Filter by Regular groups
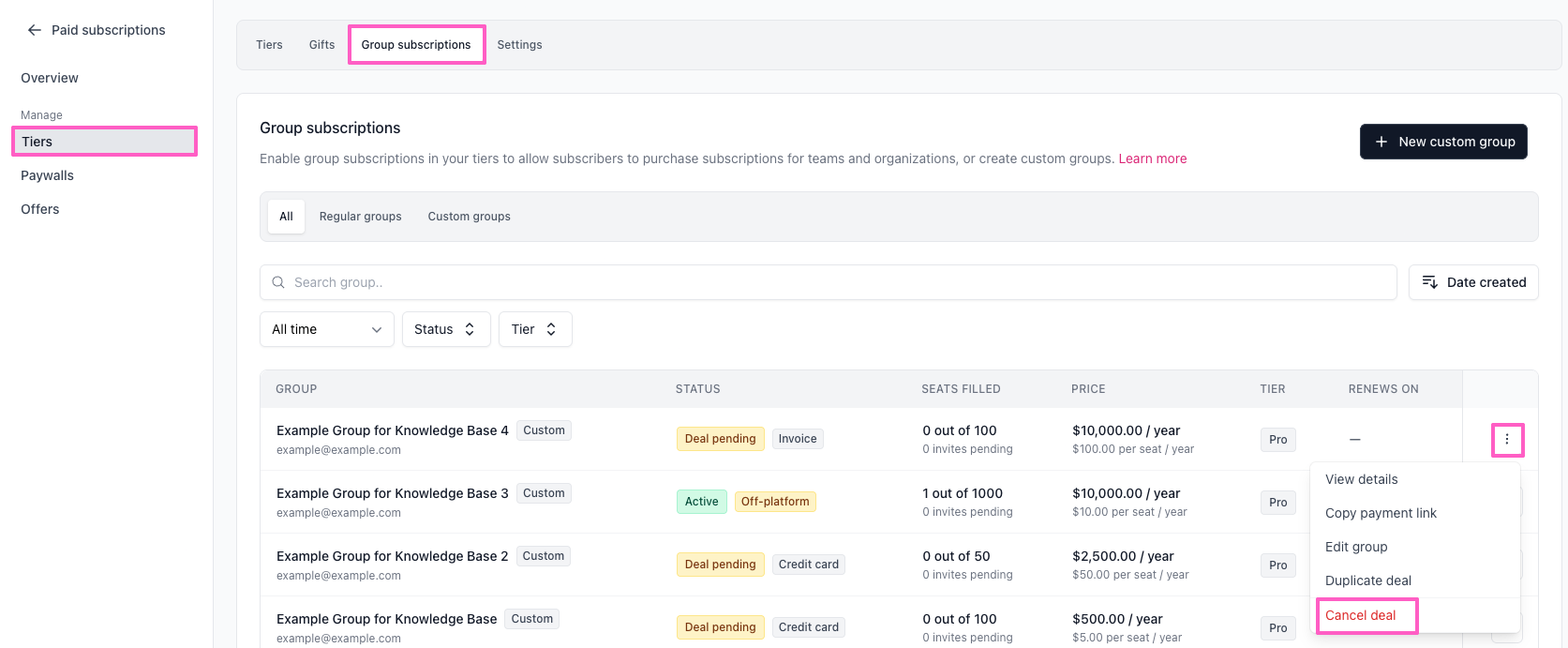 (360, 217)
